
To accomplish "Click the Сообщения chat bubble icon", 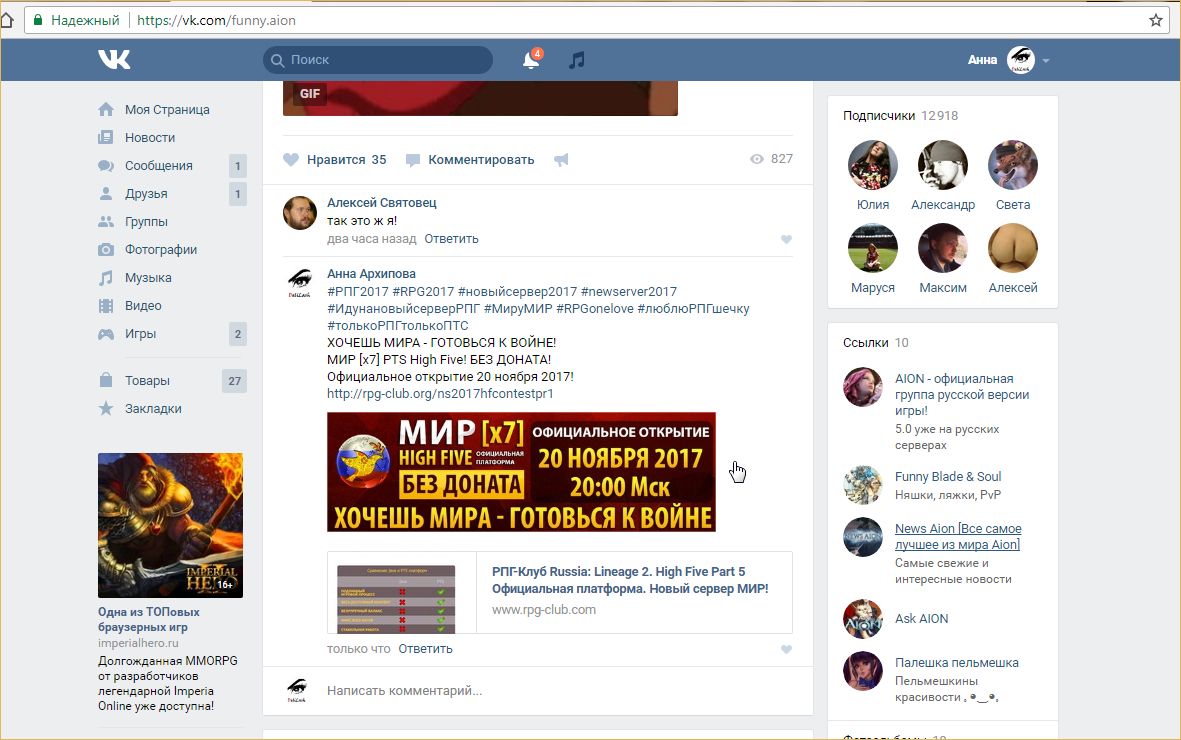I will point(106,166).
